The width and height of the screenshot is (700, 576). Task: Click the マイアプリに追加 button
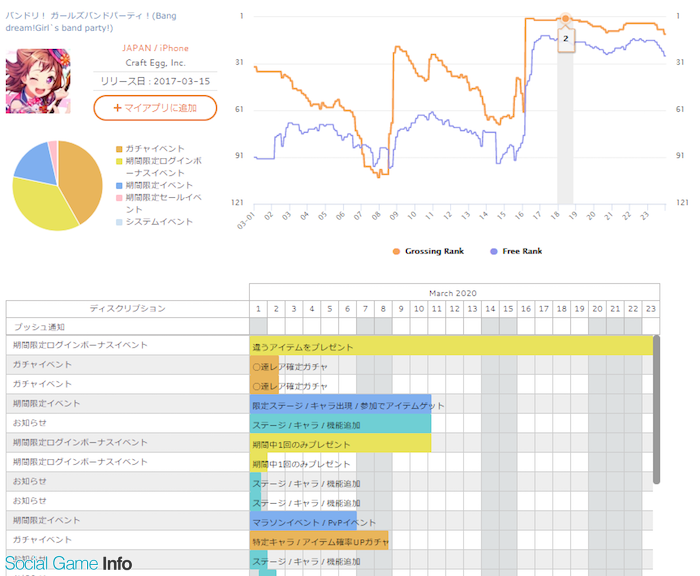point(155,108)
